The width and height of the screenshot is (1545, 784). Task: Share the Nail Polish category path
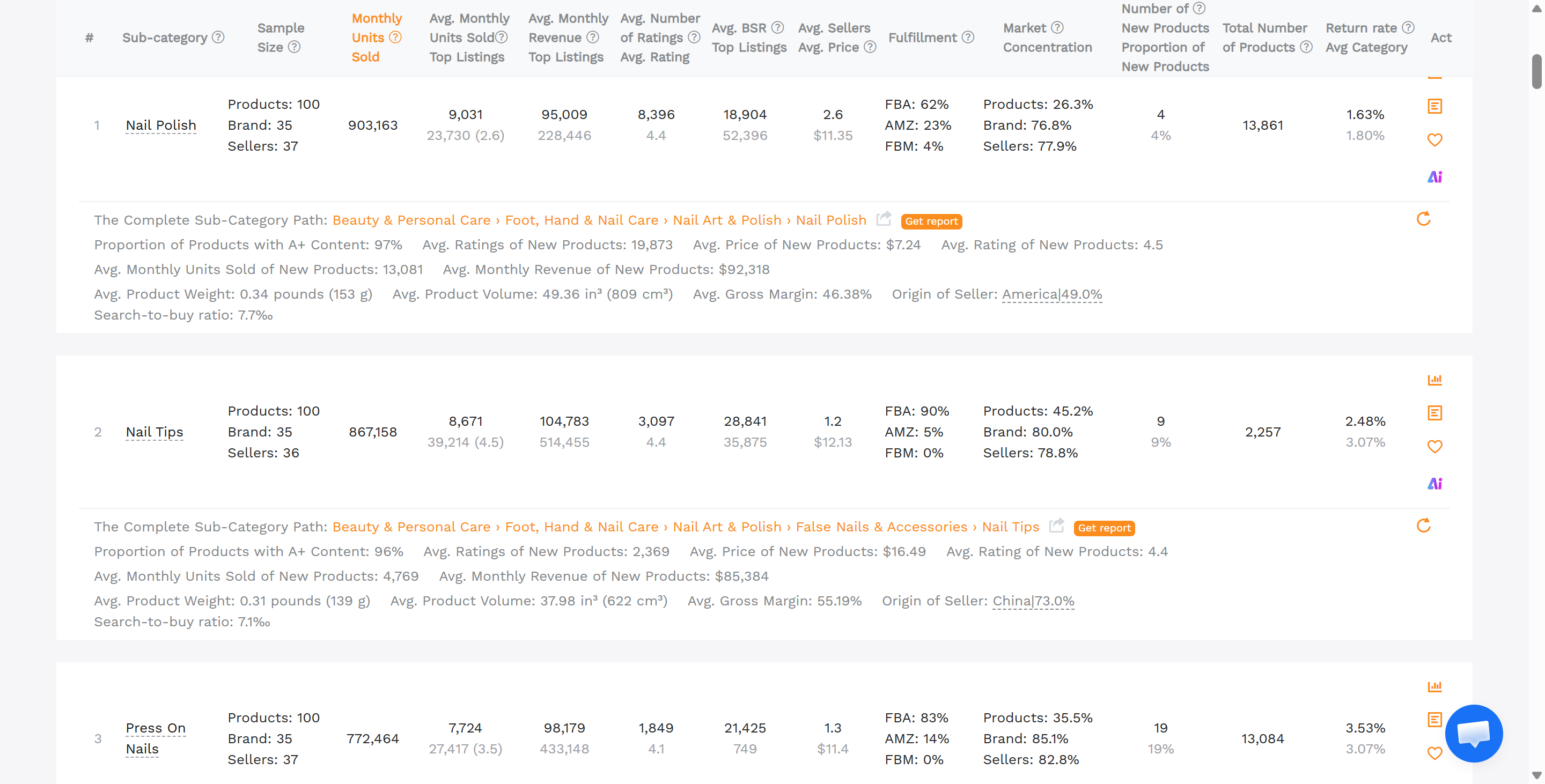coord(884,219)
